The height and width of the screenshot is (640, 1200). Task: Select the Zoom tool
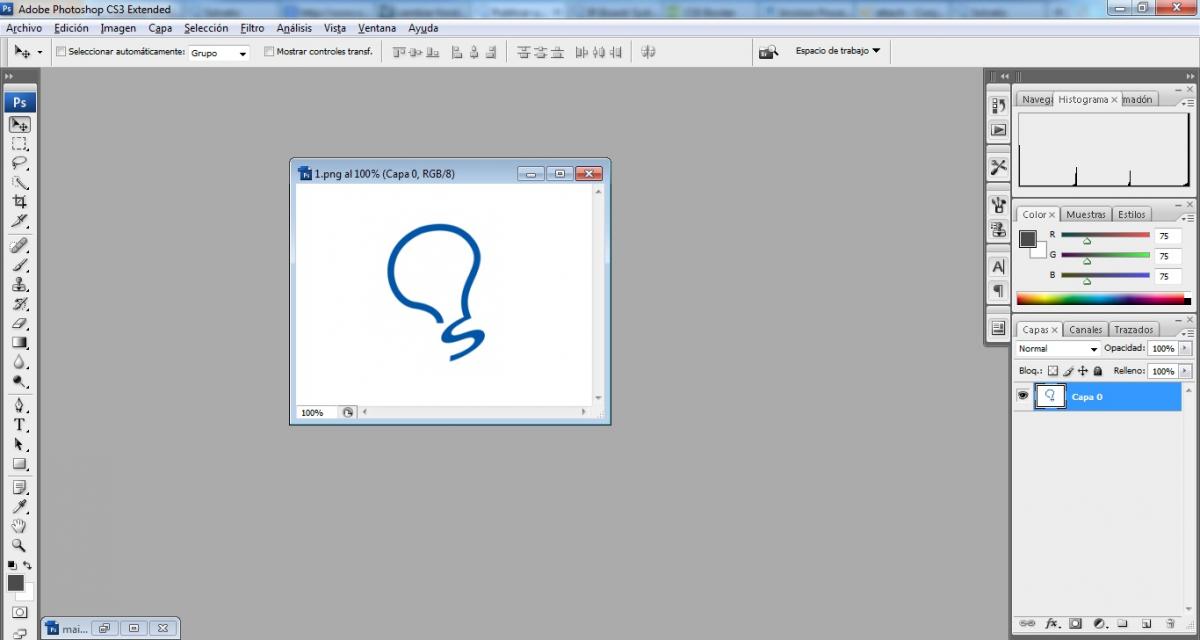click(19, 546)
